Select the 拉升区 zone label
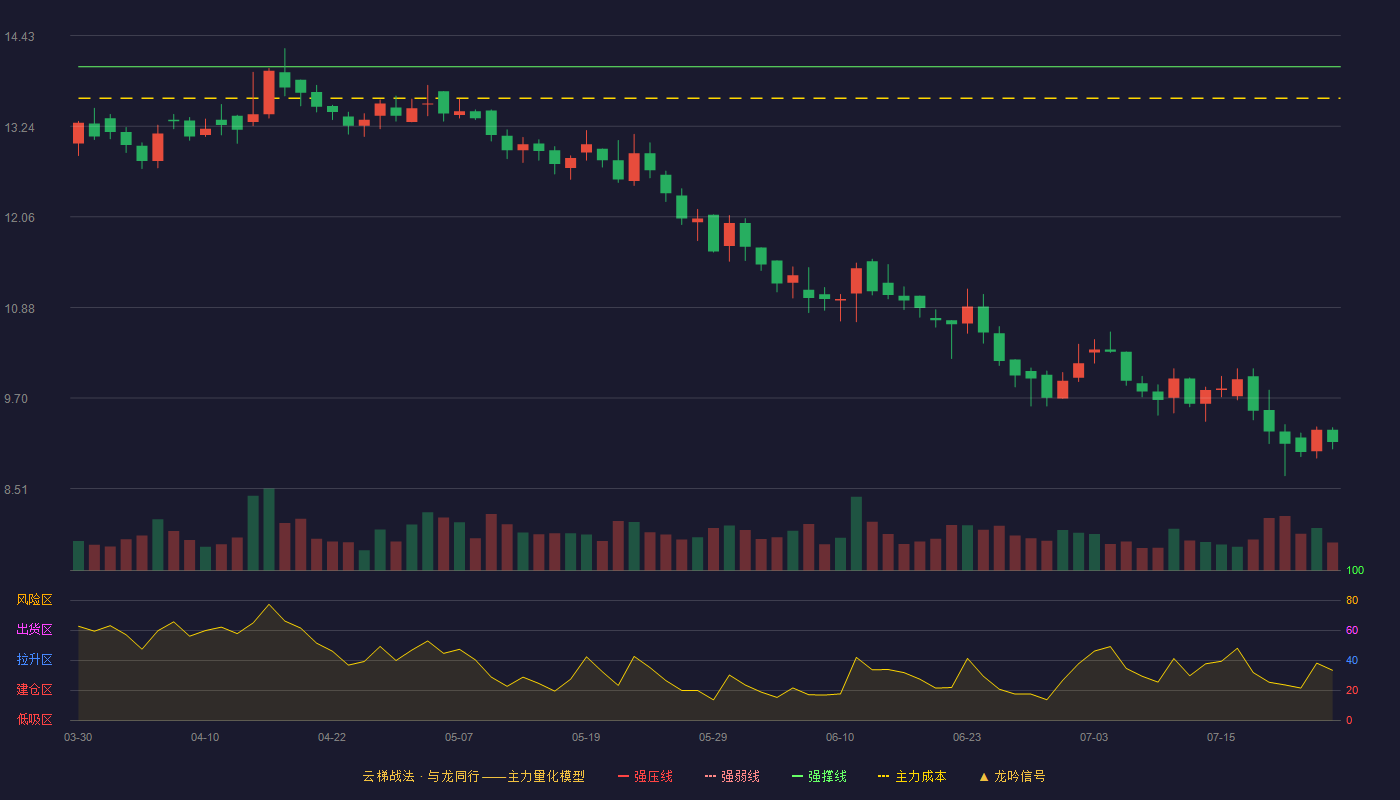Screen dimensions: 1400x800 [x=34, y=660]
